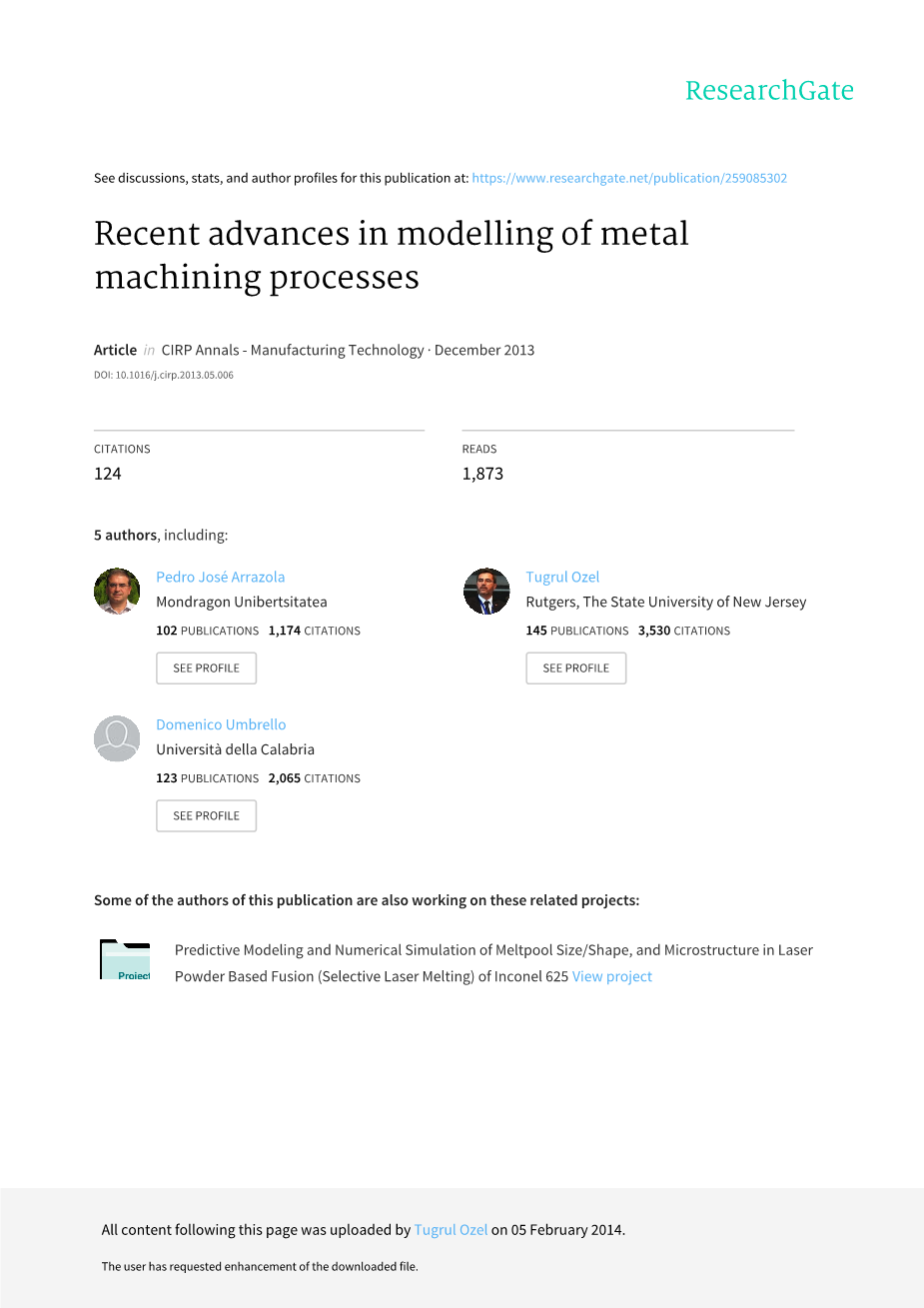Image resolution: width=924 pixels, height=1308 pixels.
Task: Click Tugrul Ozel's profile photo
Action: [486, 591]
